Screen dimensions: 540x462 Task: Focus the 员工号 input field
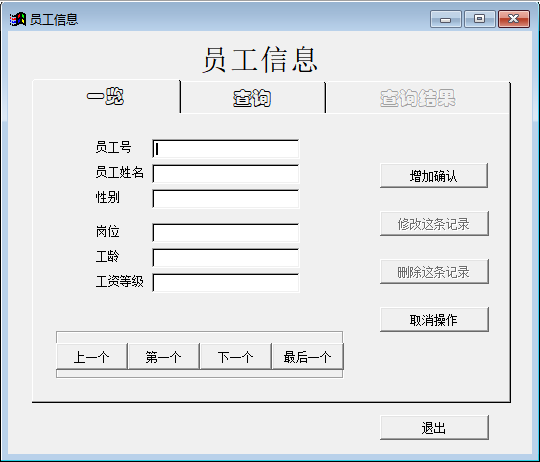[x=226, y=149]
